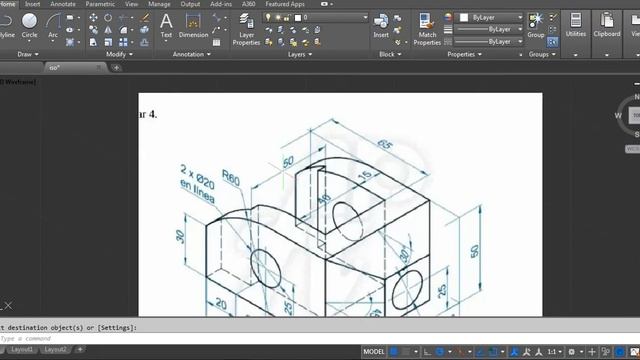Select the Move tool in Modify panel
The image size is (640, 360).
click(x=93, y=18)
